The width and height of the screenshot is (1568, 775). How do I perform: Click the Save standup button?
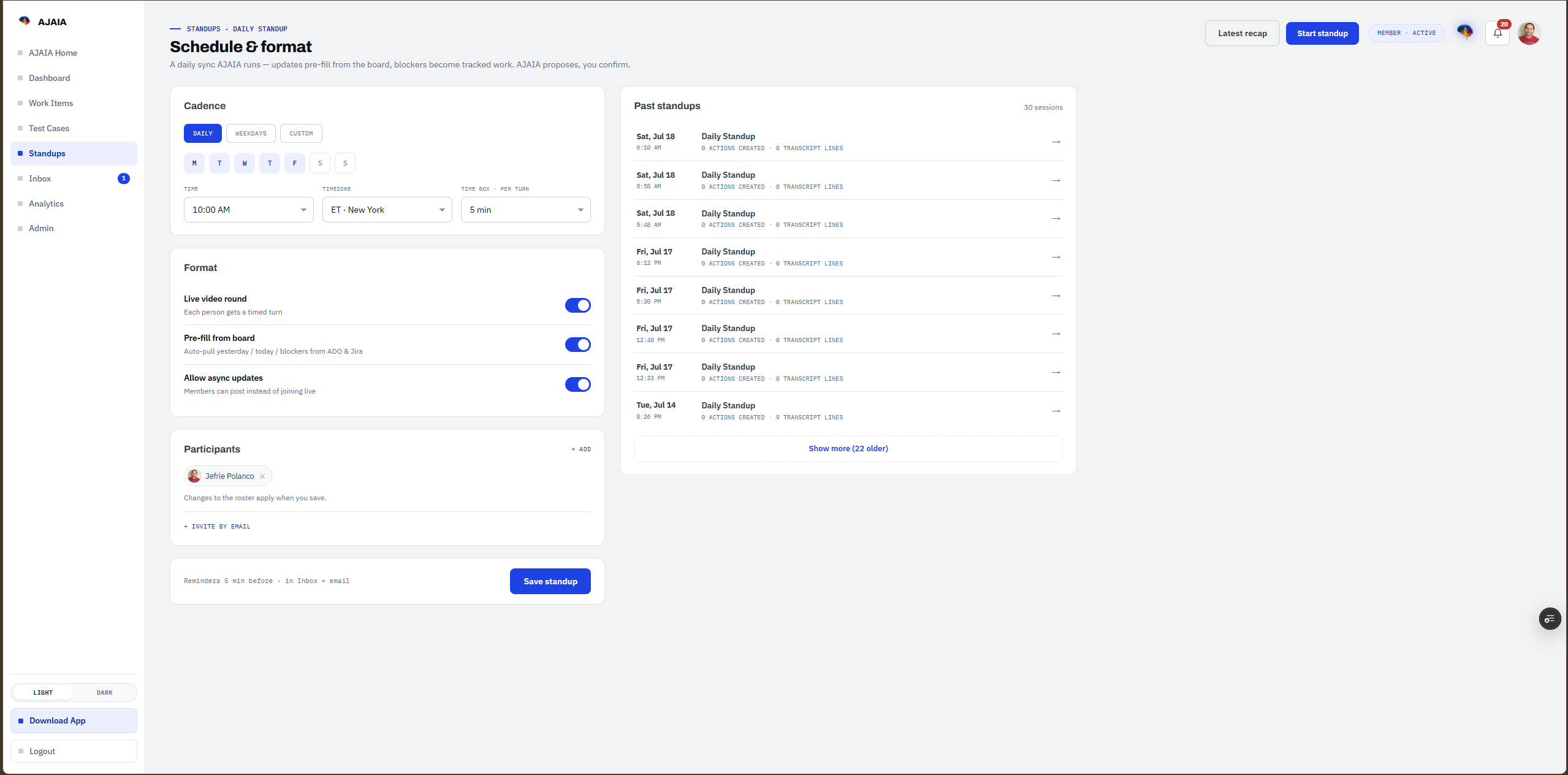click(550, 581)
